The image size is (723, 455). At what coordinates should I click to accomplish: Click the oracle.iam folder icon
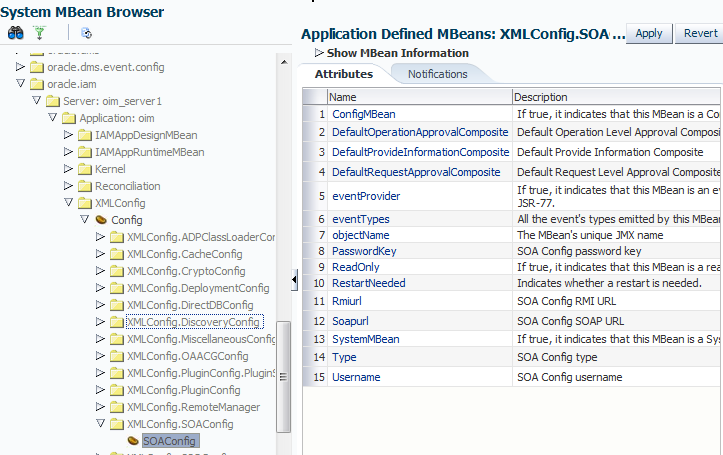tap(37, 84)
